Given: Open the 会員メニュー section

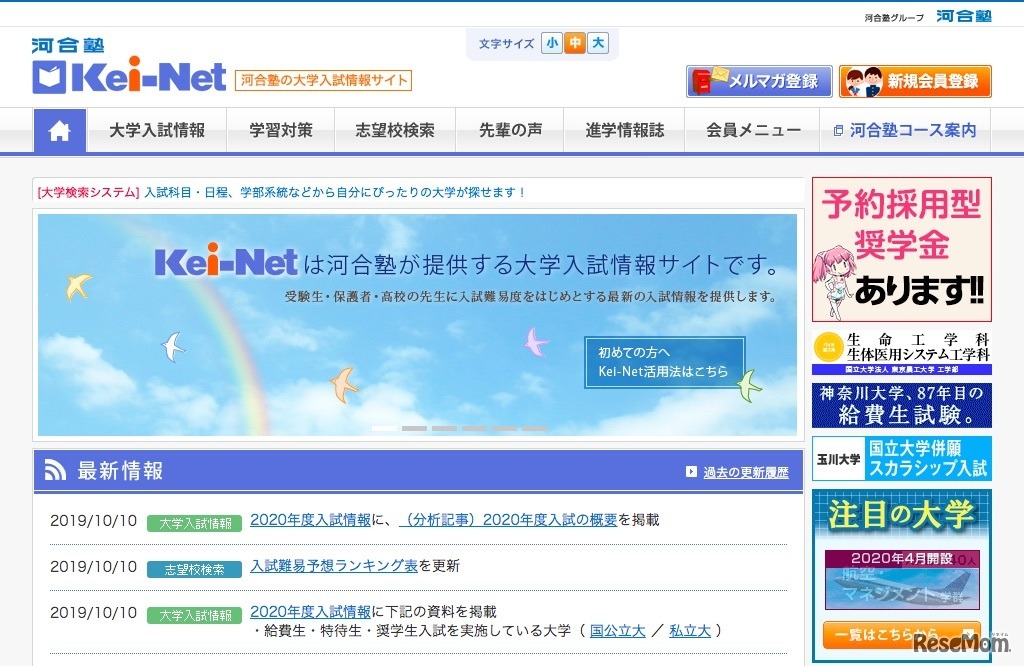Looking at the screenshot, I should point(752,130).
